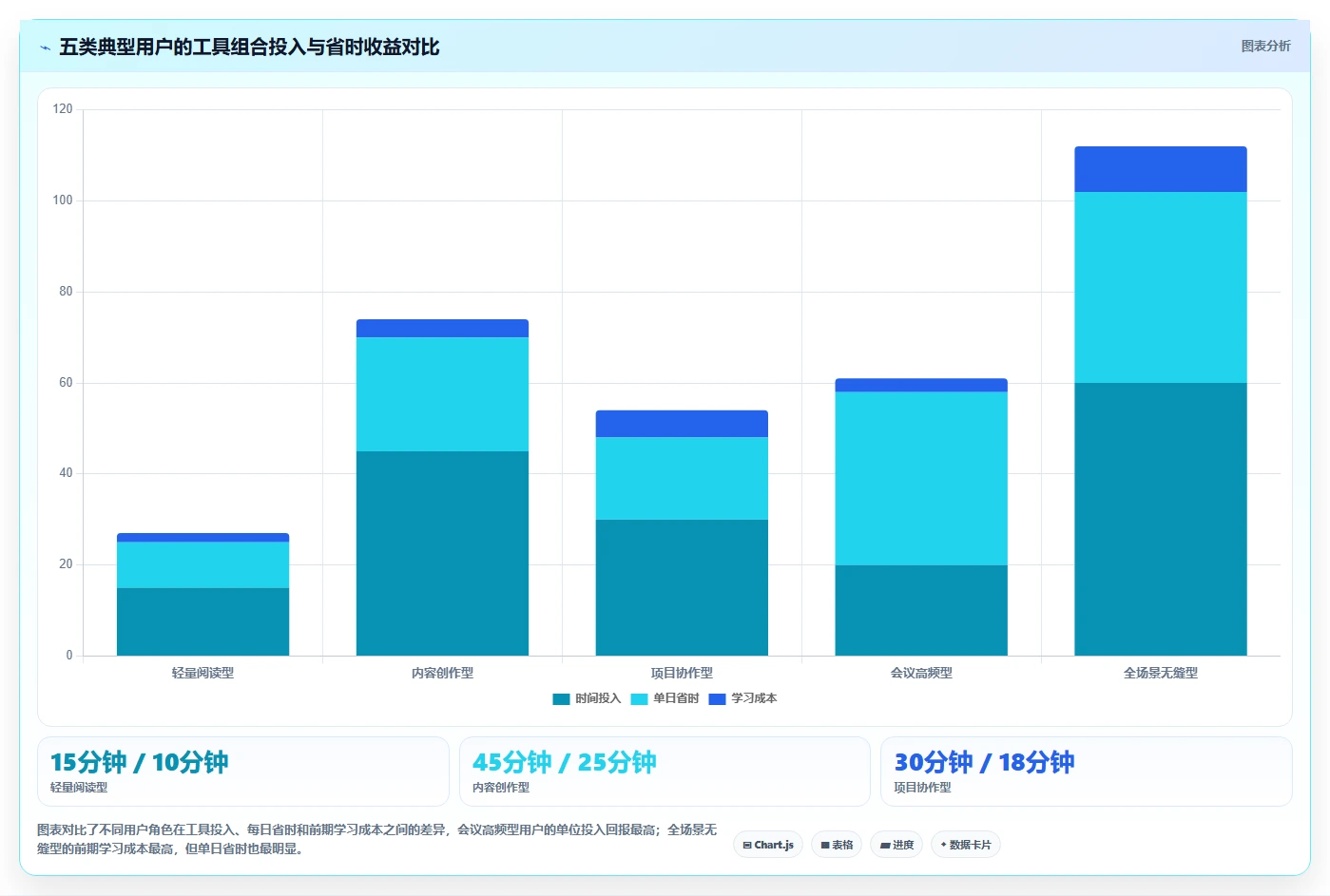Click the 全场景无缝型 x-axis label
Viewport: 1330px width, 896px height.
click(1161, 673)
